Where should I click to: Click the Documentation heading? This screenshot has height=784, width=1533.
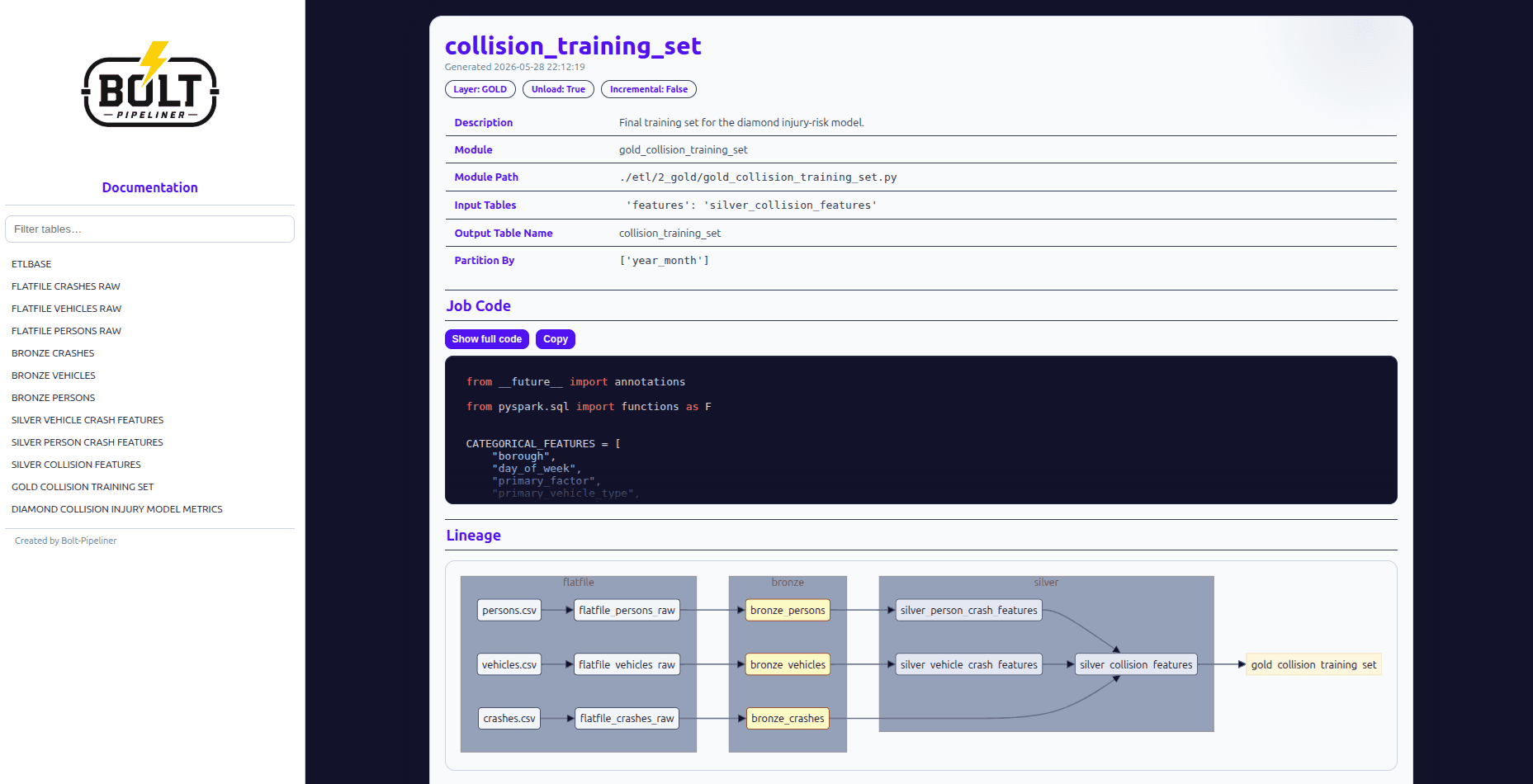click(149, 187)
